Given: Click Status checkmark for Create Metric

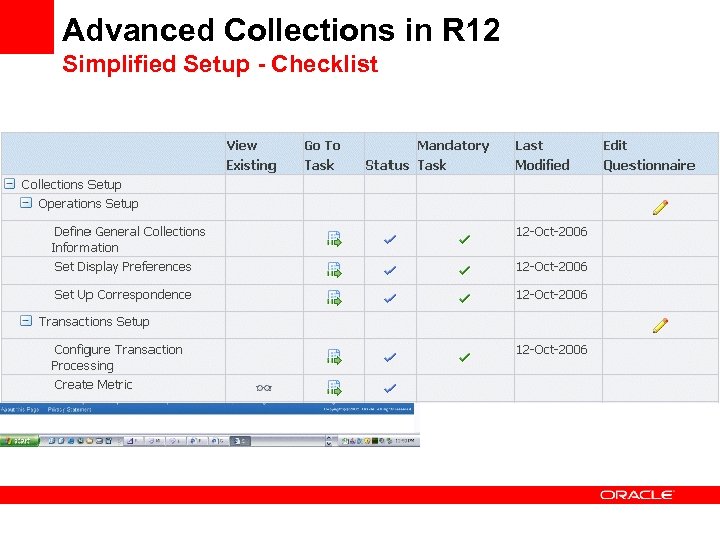Looking at the screenshot, I should pos(390,388).
